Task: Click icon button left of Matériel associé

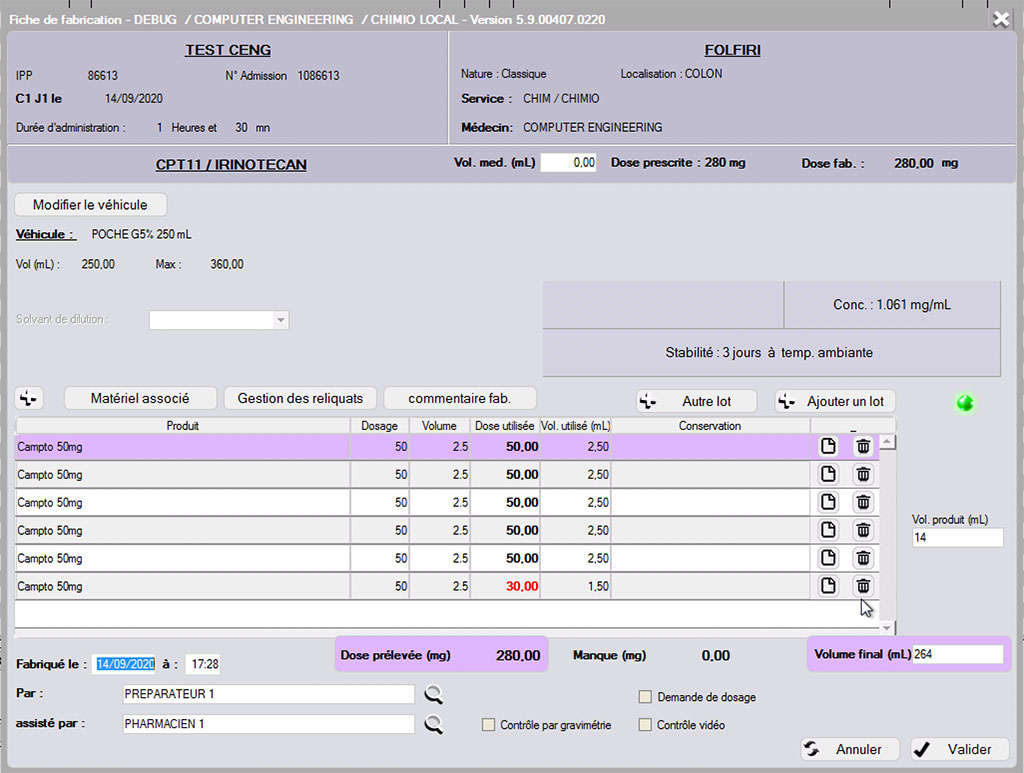Action: 29,398
